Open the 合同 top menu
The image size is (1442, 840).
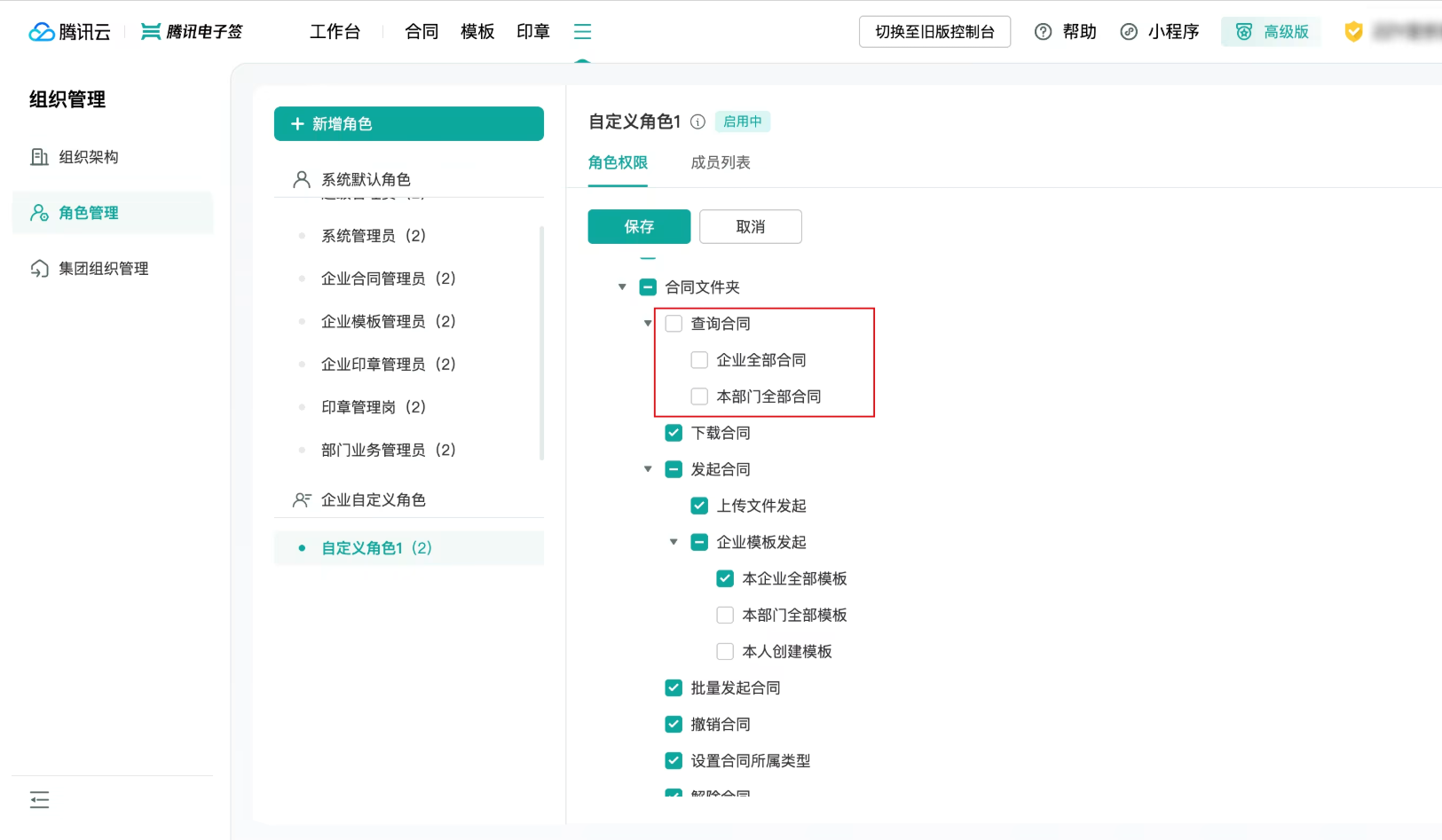422,32
